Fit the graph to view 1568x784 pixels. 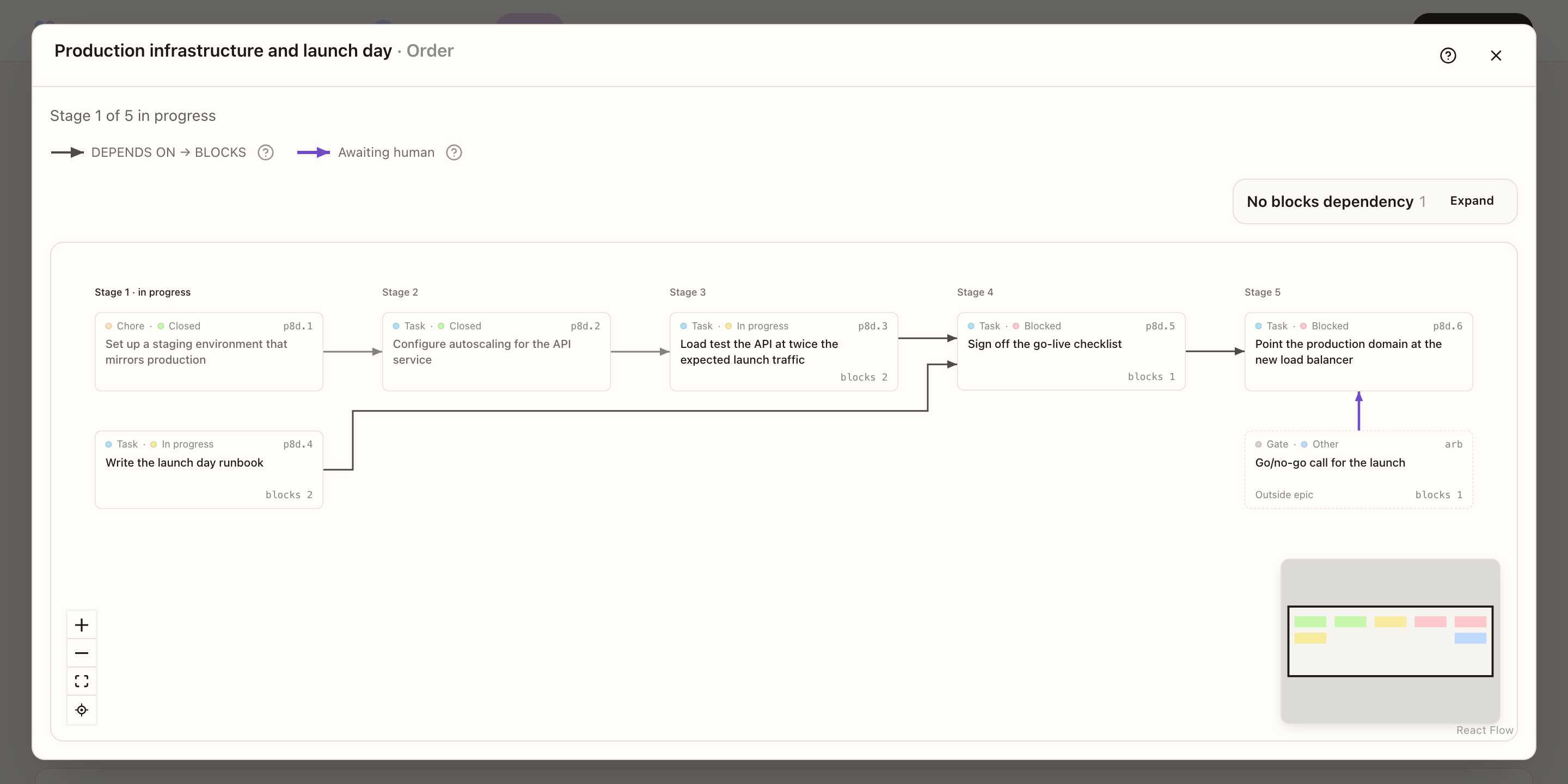[82, 681]
